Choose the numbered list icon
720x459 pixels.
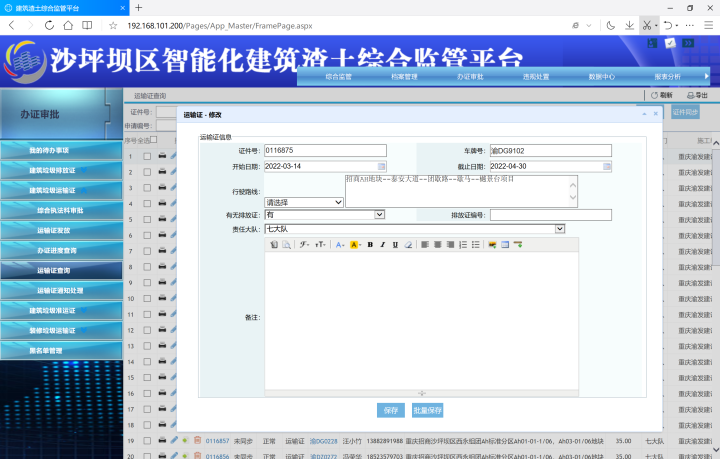pyautogui.click(x=462, y=244)
